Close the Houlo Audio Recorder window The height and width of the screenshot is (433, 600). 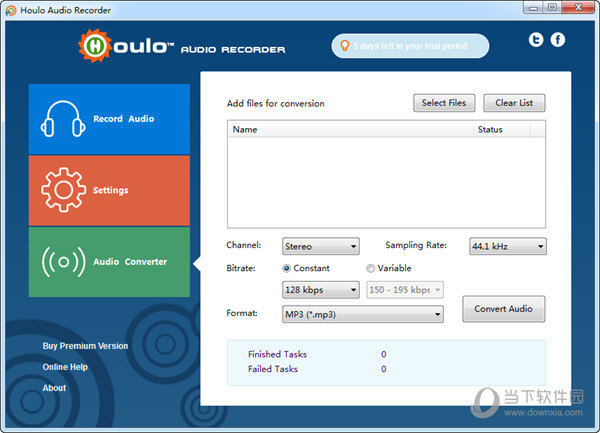tap(579, 7)
